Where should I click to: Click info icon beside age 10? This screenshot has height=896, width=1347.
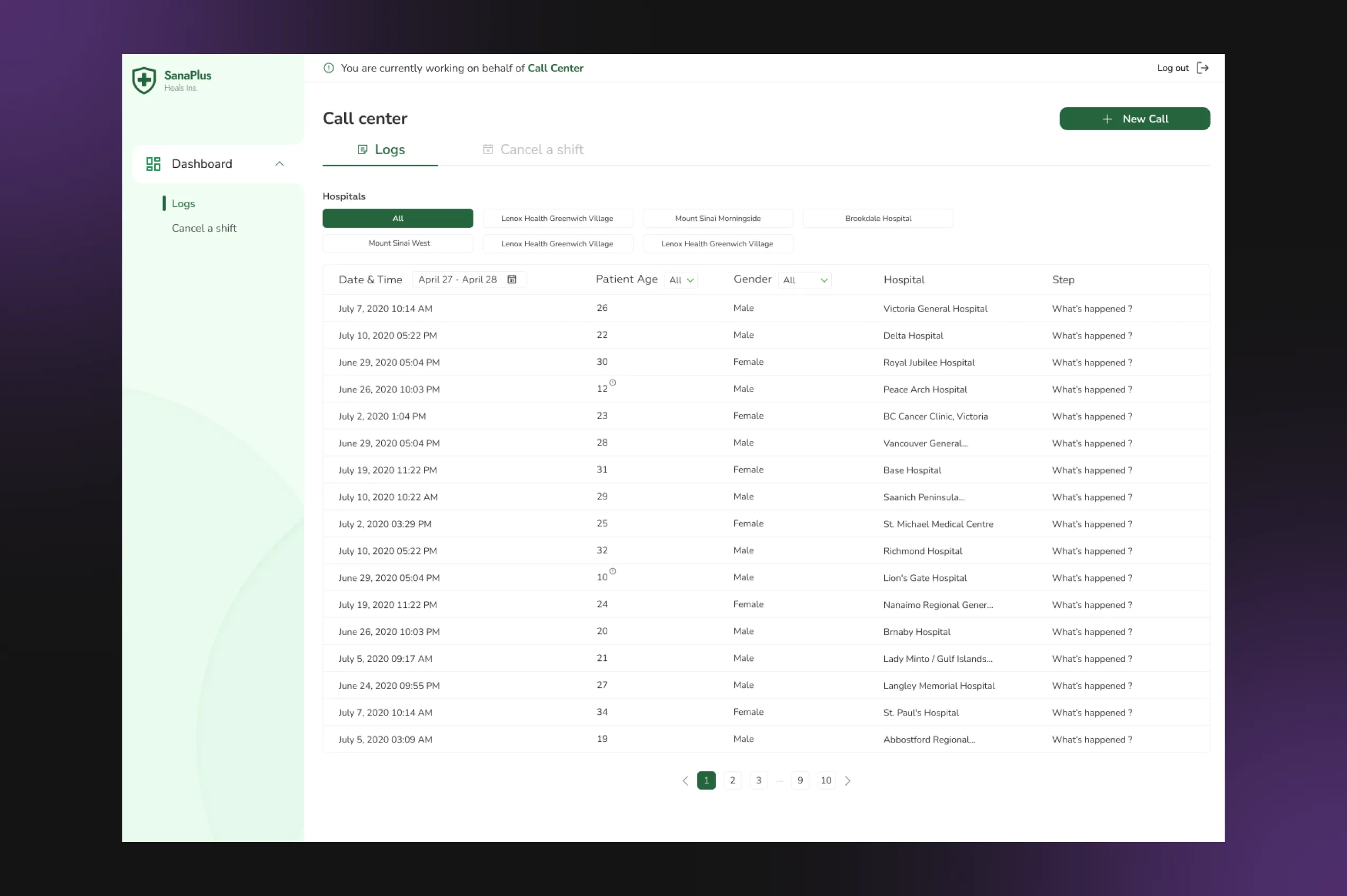(x=613, y=571)
